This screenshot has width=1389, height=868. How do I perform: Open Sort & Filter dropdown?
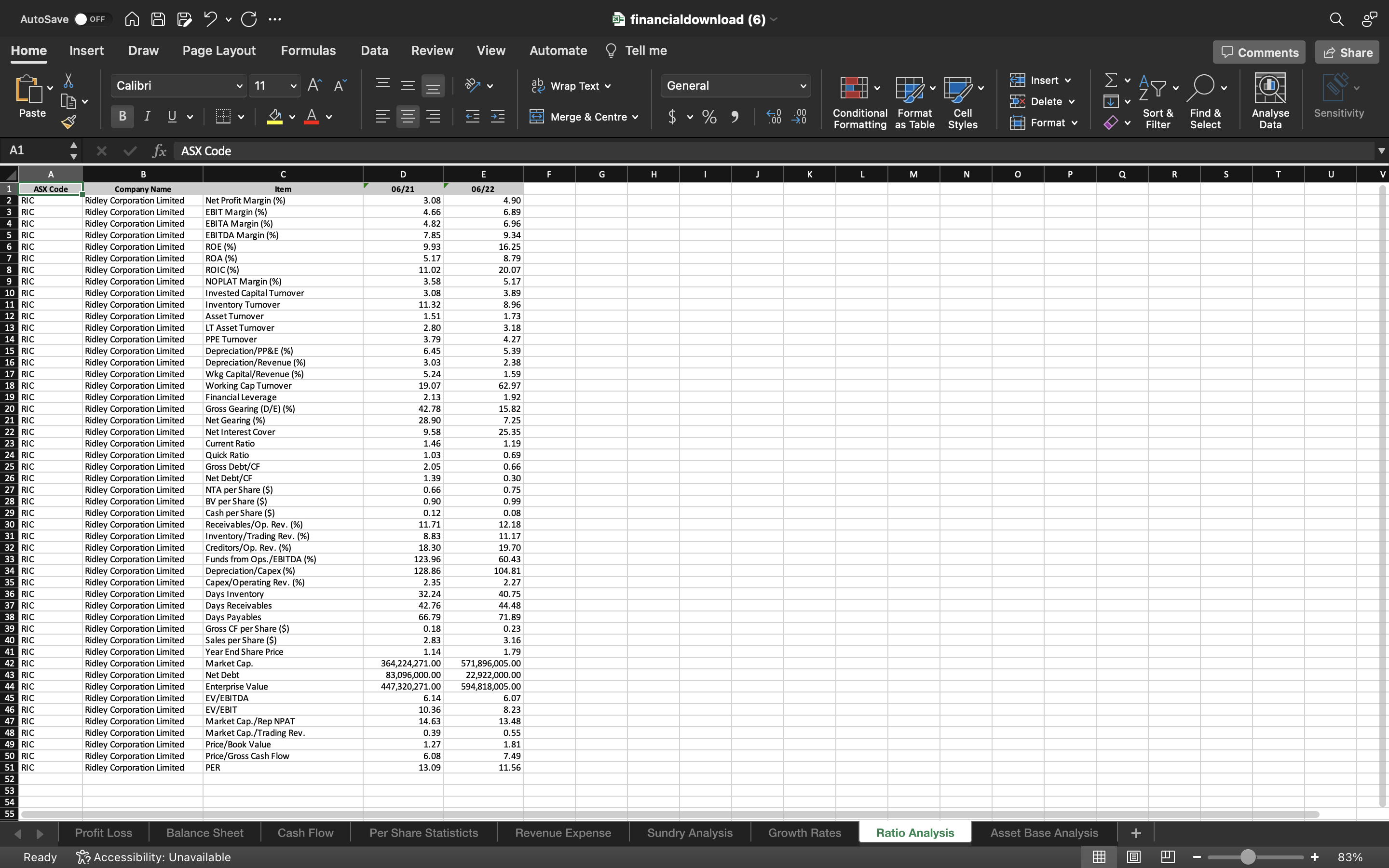[1157, 101]
